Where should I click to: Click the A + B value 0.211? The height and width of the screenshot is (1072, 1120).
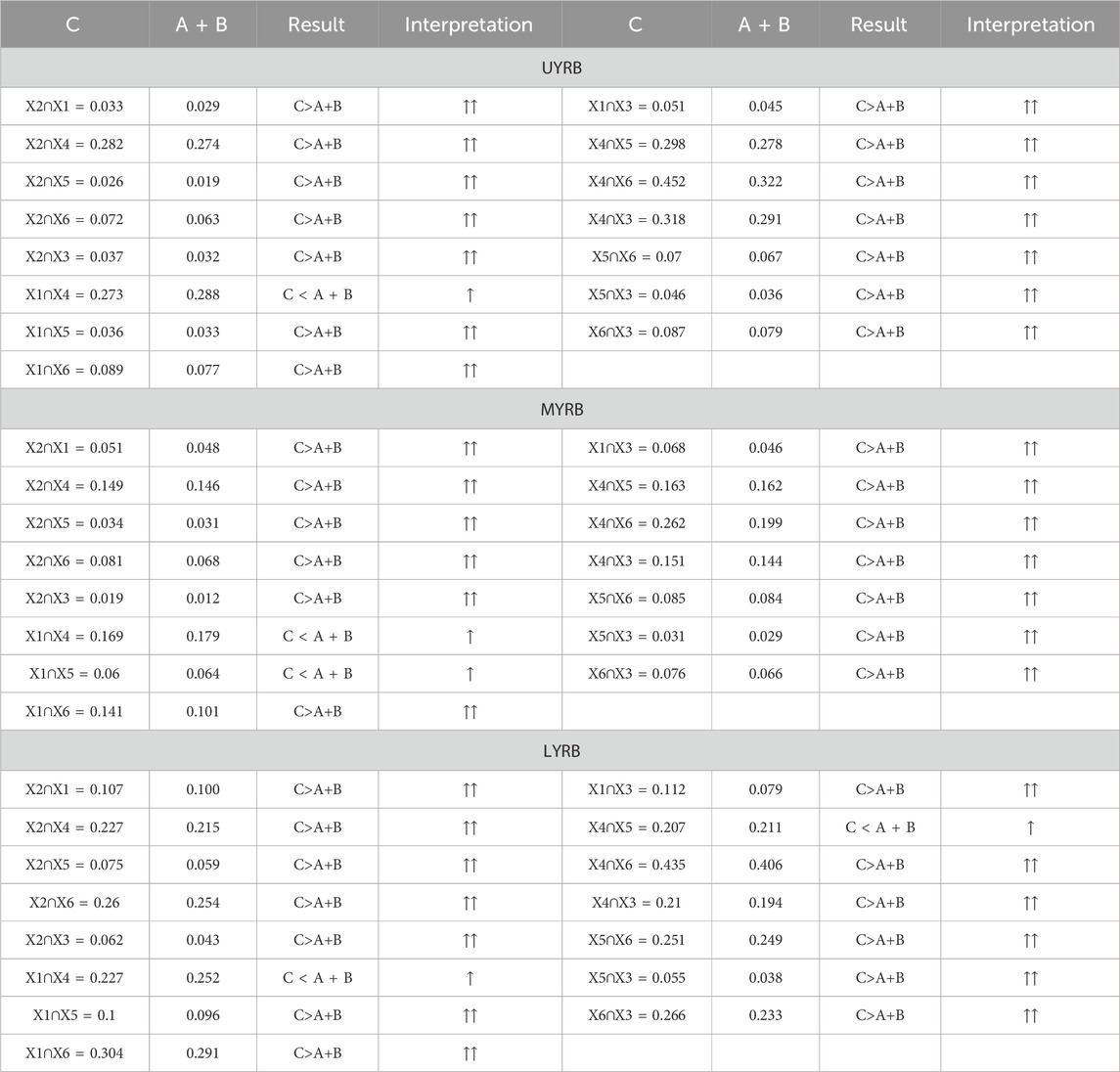765,827
